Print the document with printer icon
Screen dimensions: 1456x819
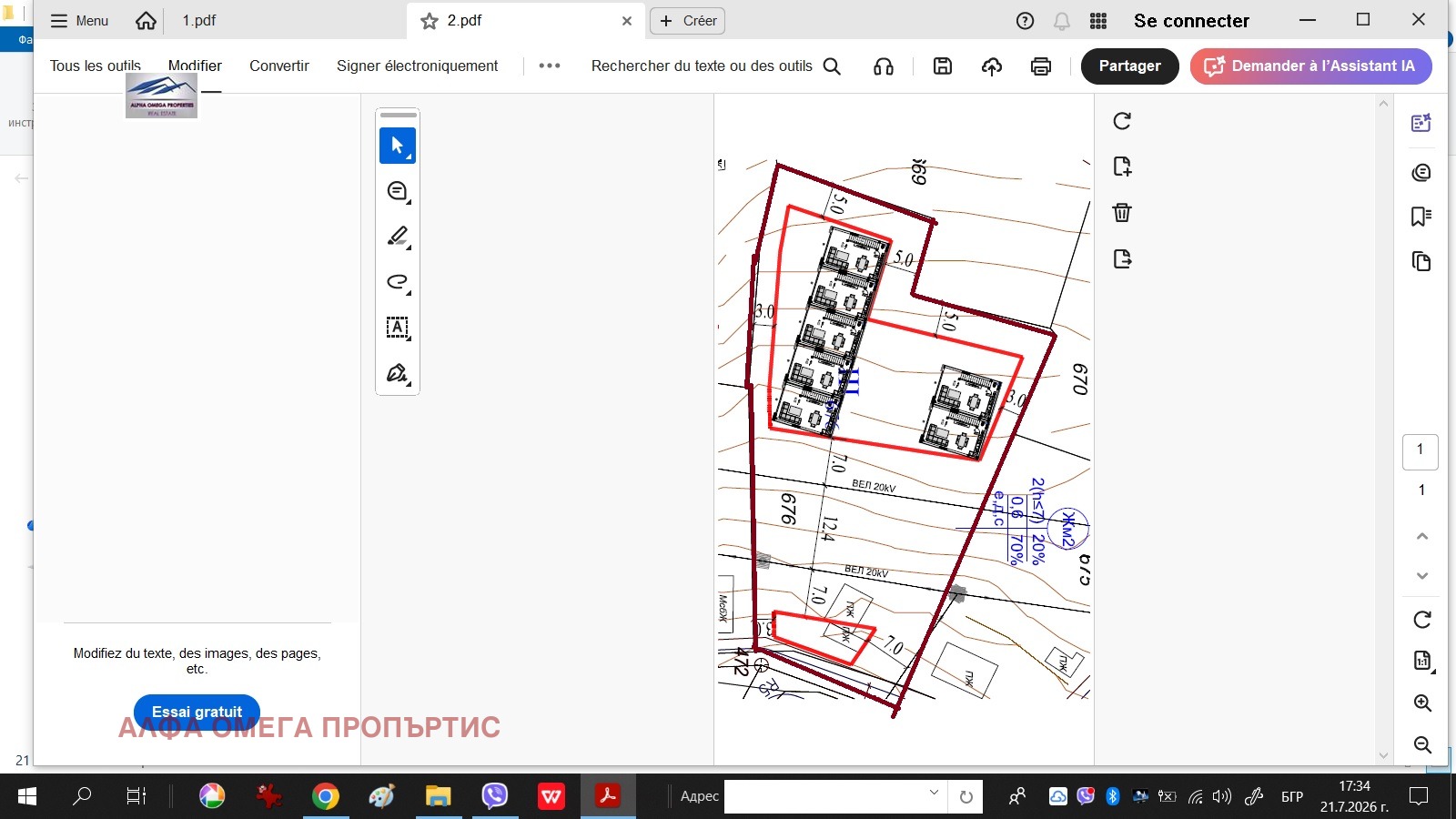(1041, 66)
